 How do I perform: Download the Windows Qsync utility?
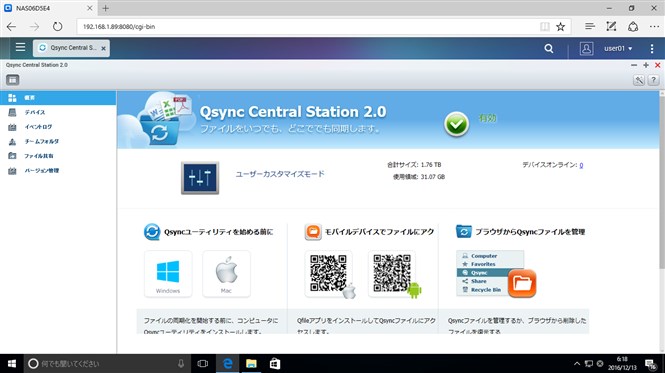[x=168, y=274]
